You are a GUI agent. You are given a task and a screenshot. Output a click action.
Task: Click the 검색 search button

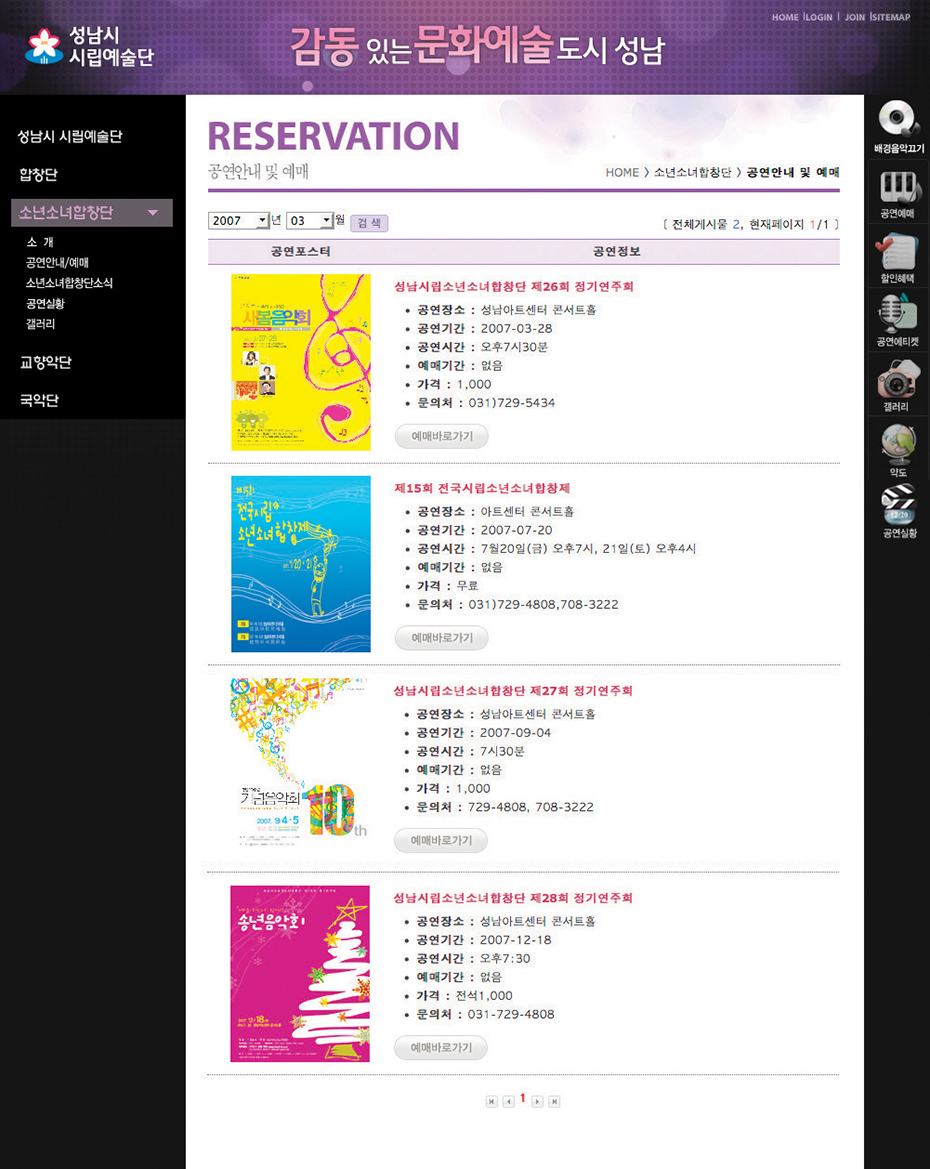(x=369, y=222)
